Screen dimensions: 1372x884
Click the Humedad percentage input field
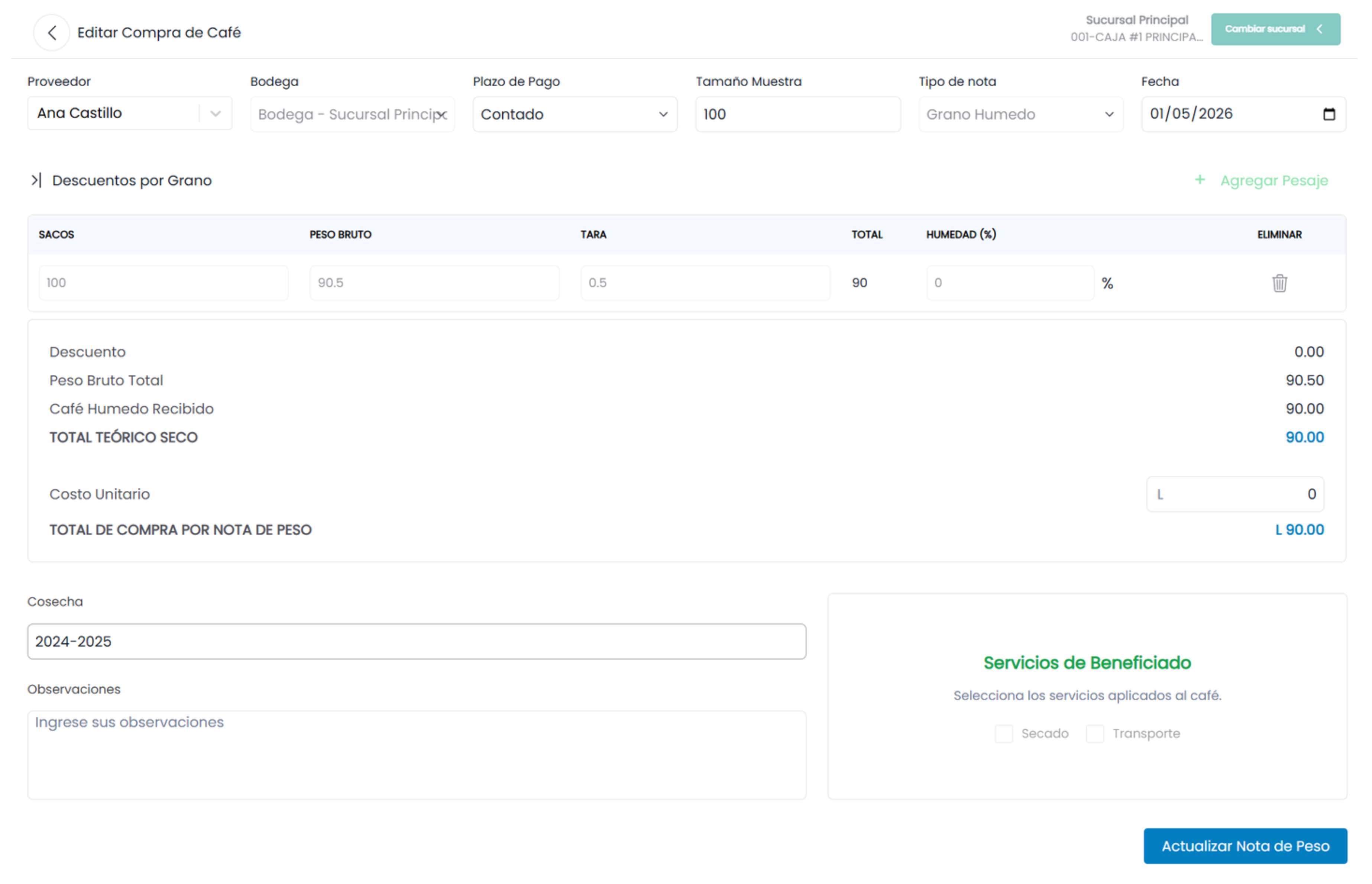pos(1010,283)
